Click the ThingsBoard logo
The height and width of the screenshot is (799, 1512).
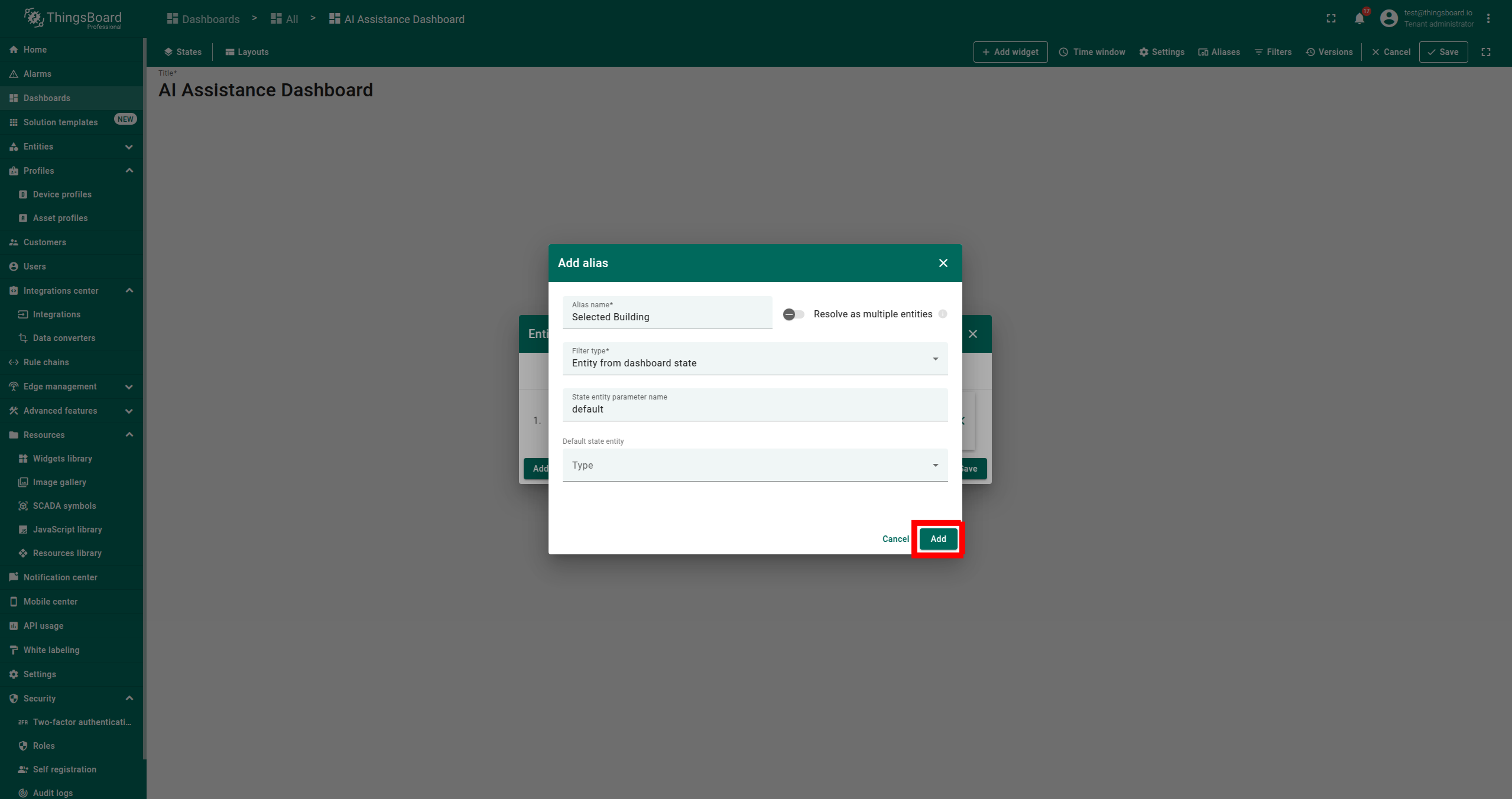tap(72, 18)
